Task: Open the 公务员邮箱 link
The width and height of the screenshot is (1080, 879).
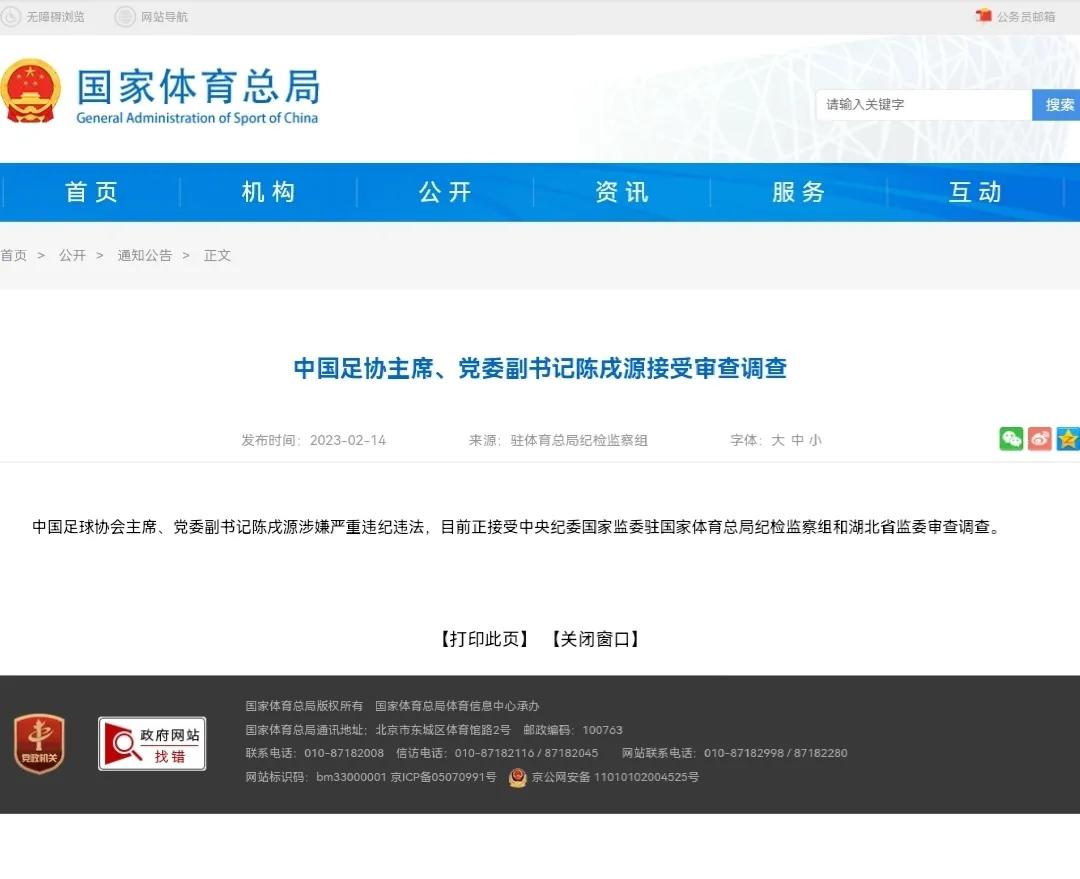Action: pos(1026,17)
